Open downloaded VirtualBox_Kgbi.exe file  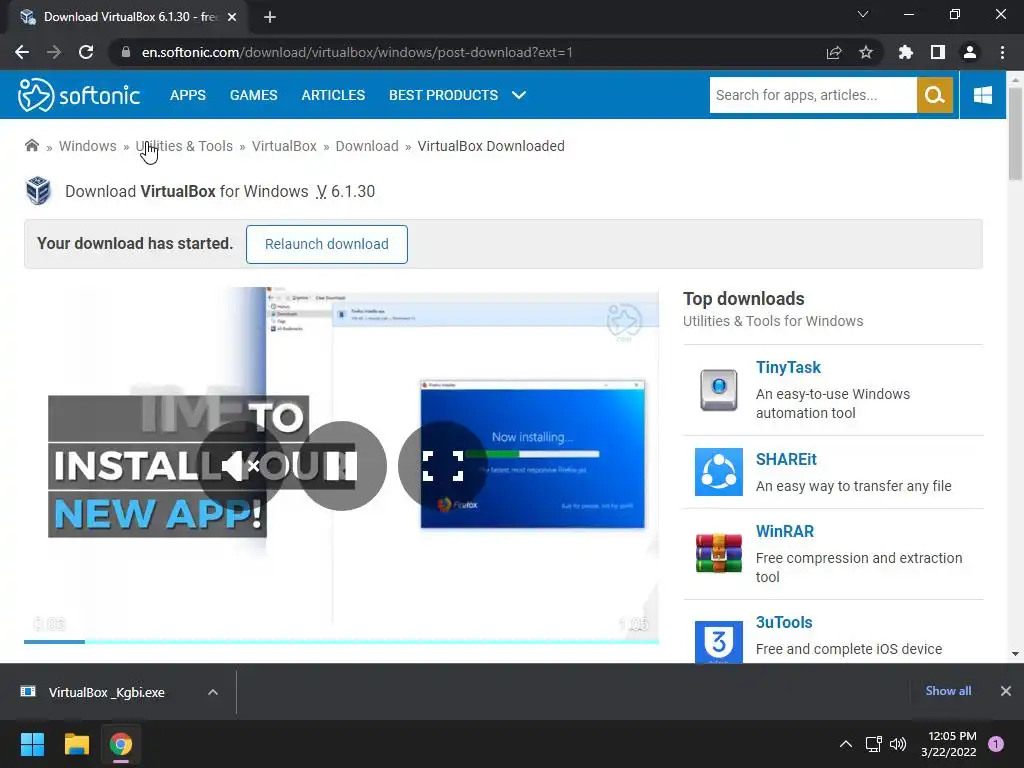point(106,692)
